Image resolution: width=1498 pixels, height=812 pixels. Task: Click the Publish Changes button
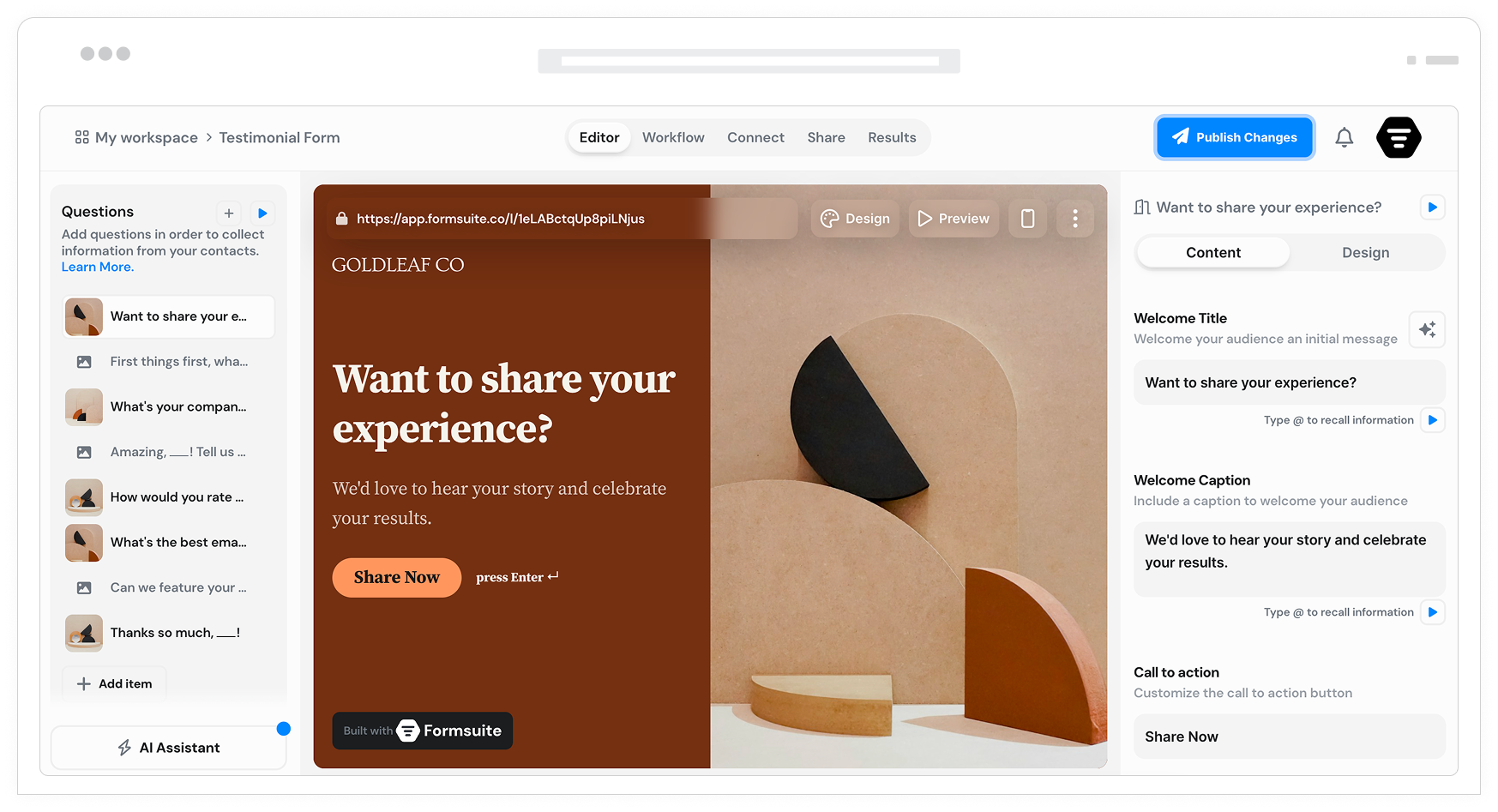[x=1235, y=137]
